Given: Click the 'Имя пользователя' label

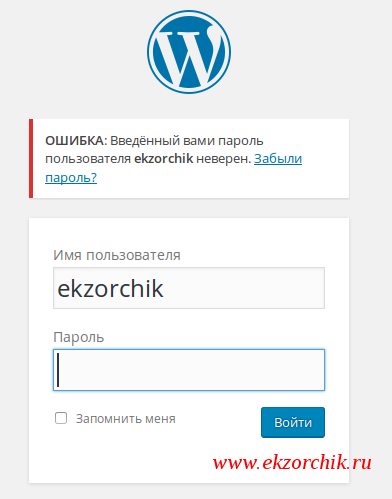Looking at the screenshot, I should 117,255.
